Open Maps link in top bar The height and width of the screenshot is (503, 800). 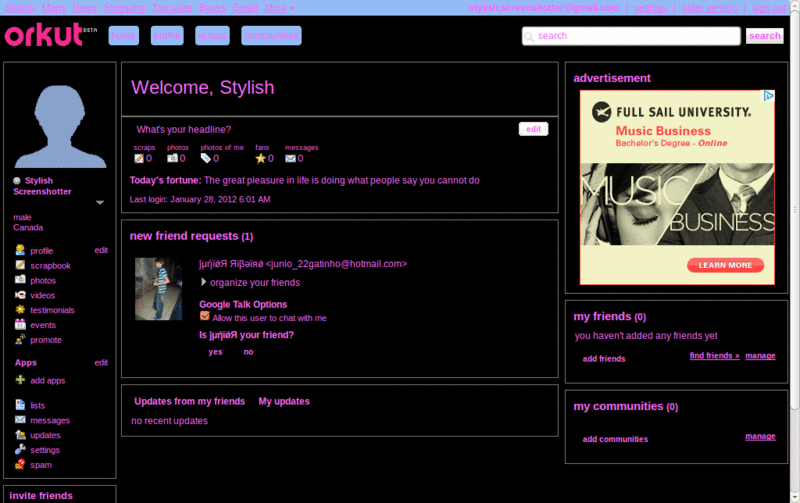54,8
